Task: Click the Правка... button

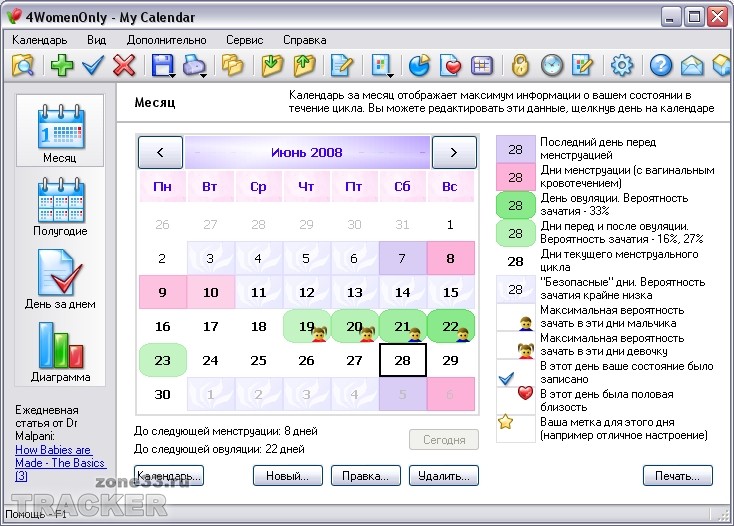Action: (x=366, y=476)
